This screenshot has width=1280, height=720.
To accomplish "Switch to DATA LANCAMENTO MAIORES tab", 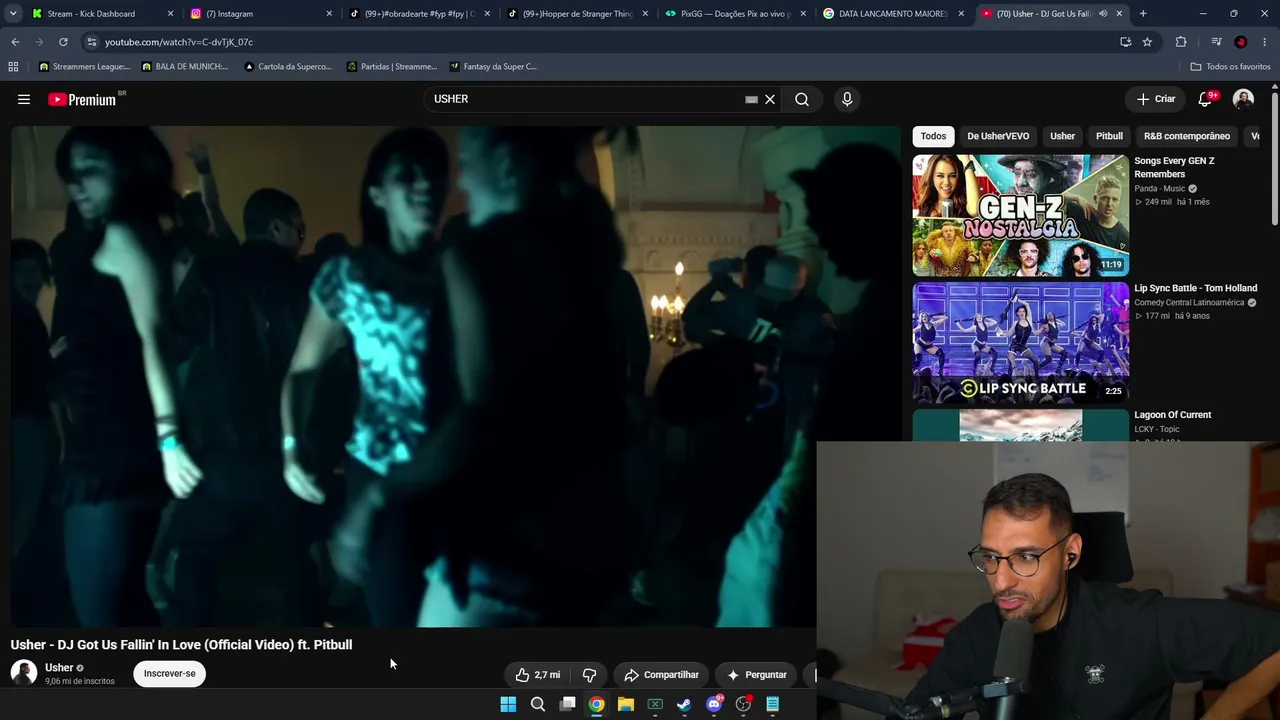I will 894,14.
